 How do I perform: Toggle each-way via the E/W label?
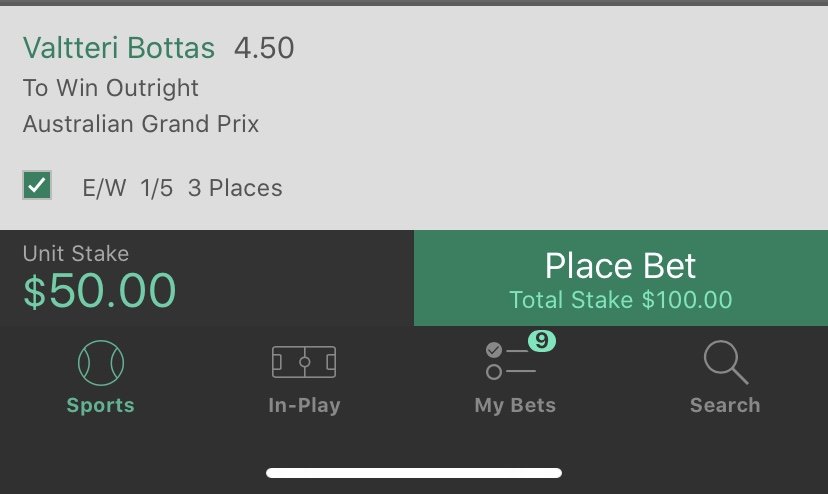point(104,188)
